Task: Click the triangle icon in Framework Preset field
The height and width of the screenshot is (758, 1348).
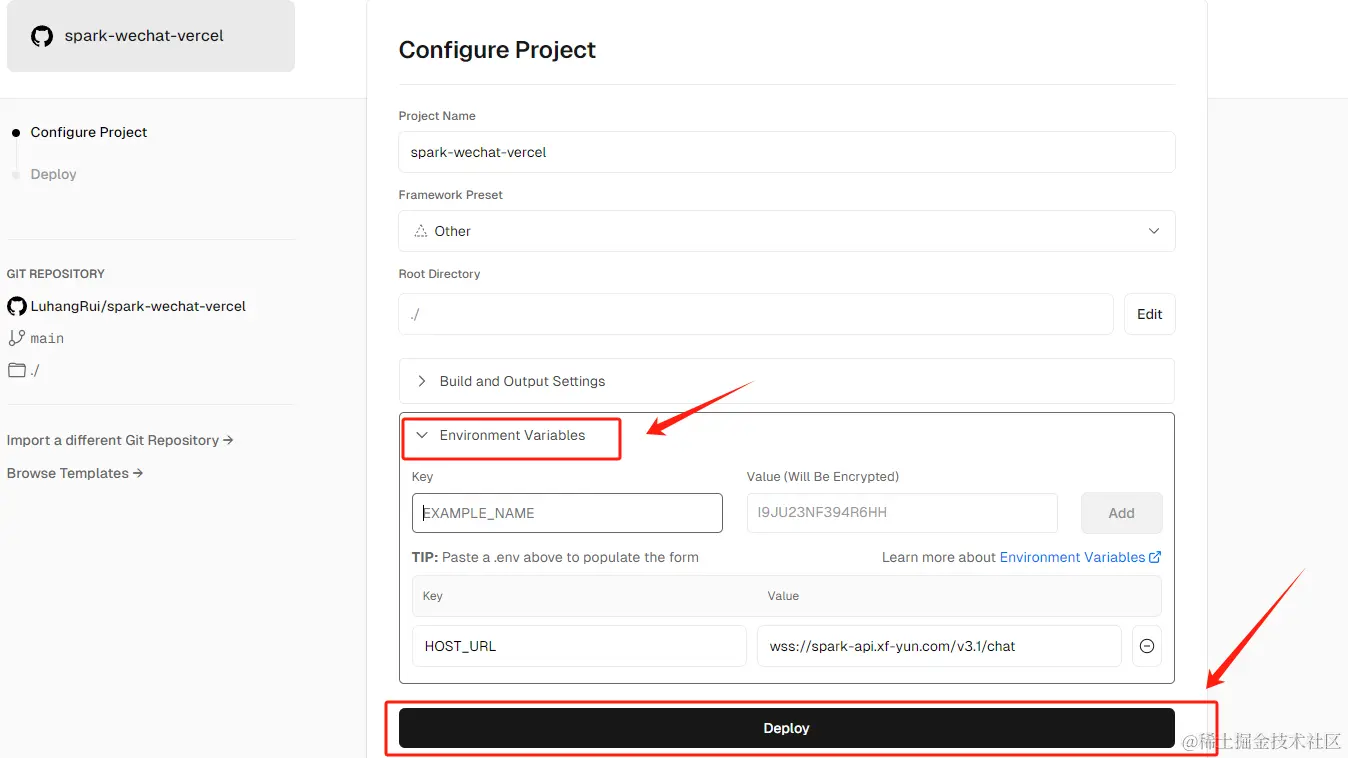Action: [420, 231]
